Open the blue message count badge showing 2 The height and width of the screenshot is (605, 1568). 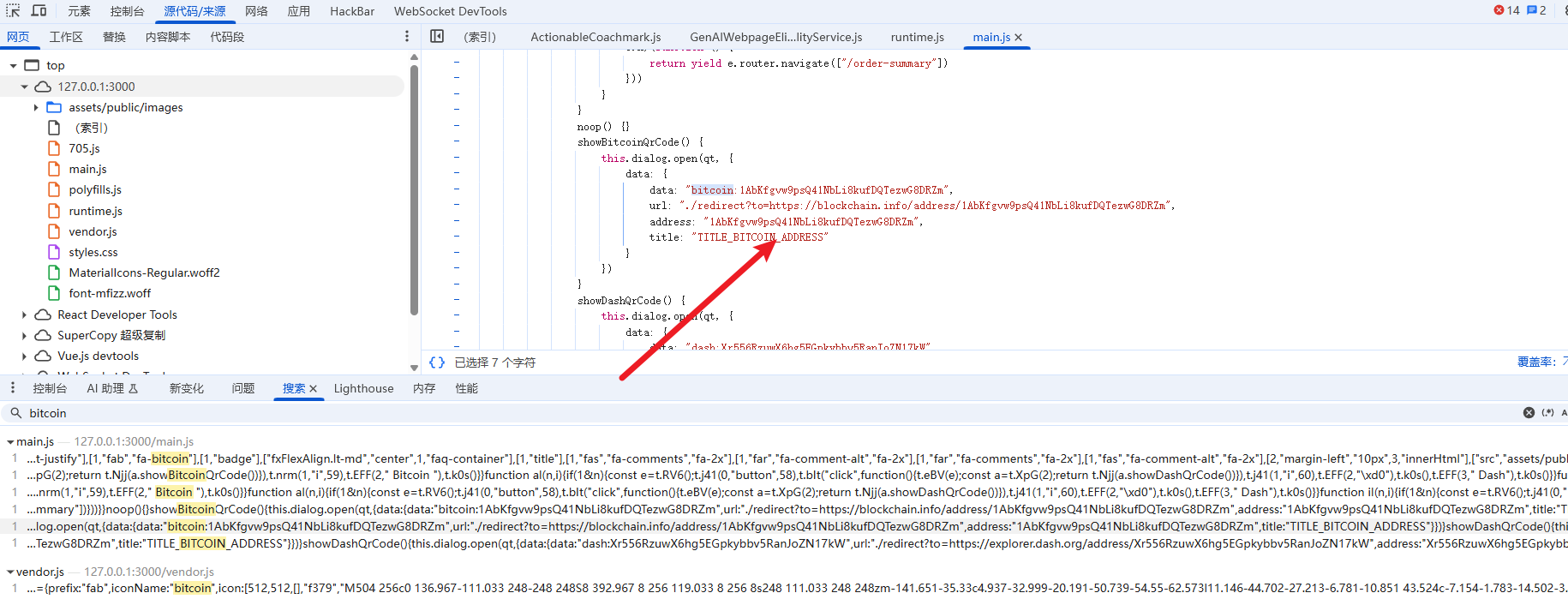point(1537,10)
